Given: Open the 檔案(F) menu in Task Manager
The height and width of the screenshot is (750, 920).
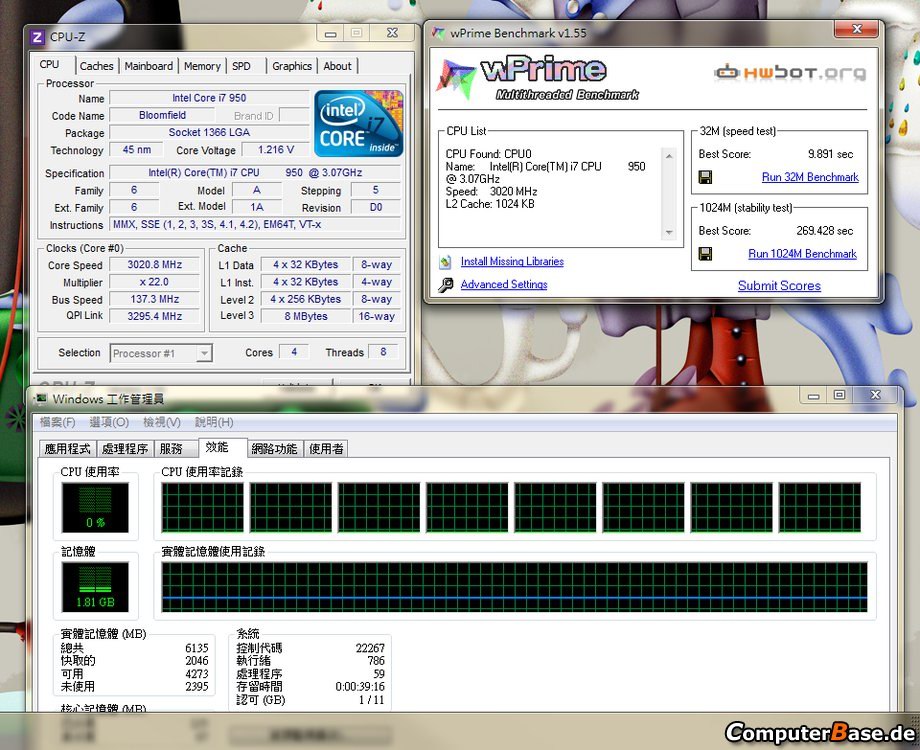Looking at the screenshot, I should point(57,423).
